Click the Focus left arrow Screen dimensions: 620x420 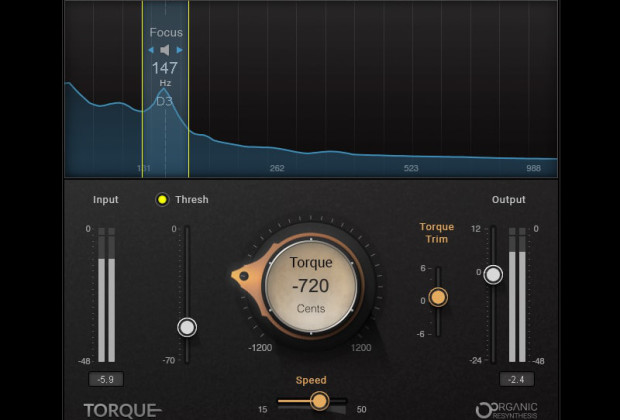click(x=151, y=50)
